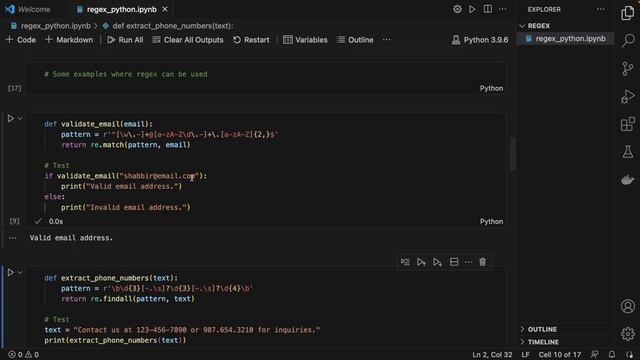Execute Above Cells from cell toolbar
This screenshot has width=640, height=360.
(x=421, y=262)
